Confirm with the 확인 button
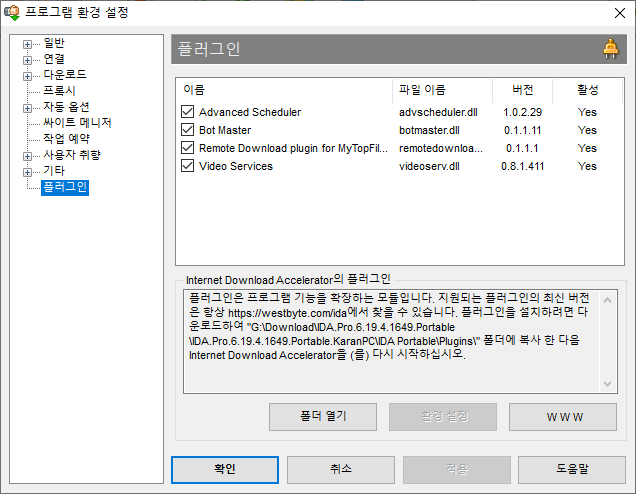 225,470
